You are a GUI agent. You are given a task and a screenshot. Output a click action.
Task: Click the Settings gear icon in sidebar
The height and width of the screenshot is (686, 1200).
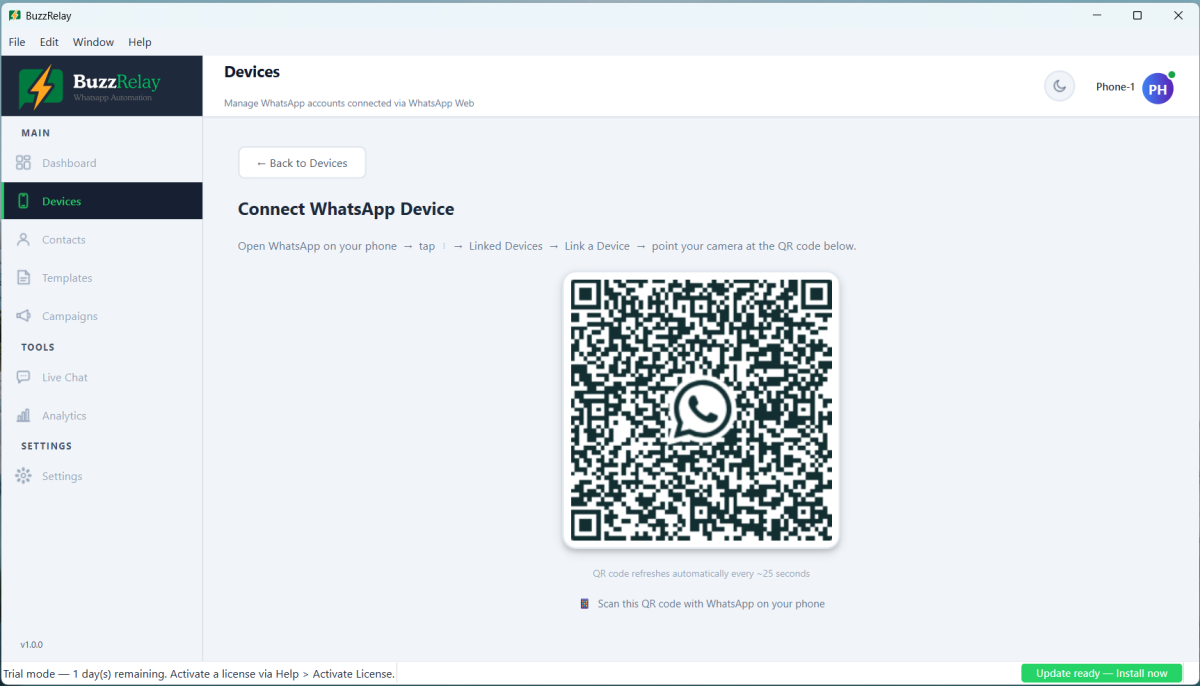23,476
